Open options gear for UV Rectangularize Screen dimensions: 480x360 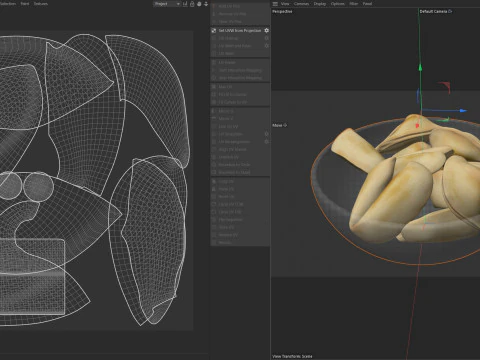[266, 141]
